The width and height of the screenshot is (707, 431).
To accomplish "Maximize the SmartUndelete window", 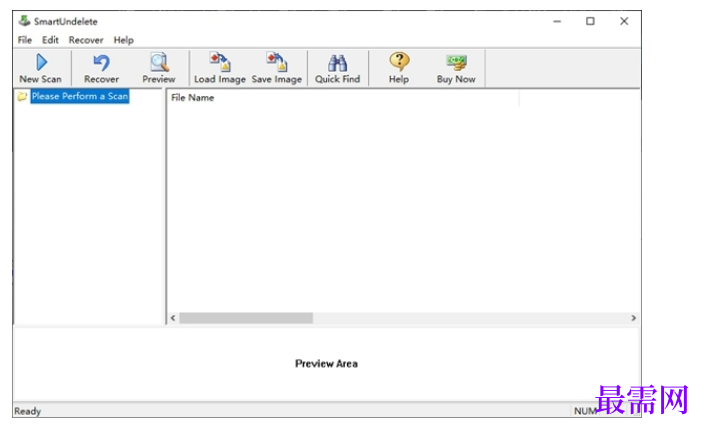I will [x=590, y=21].
